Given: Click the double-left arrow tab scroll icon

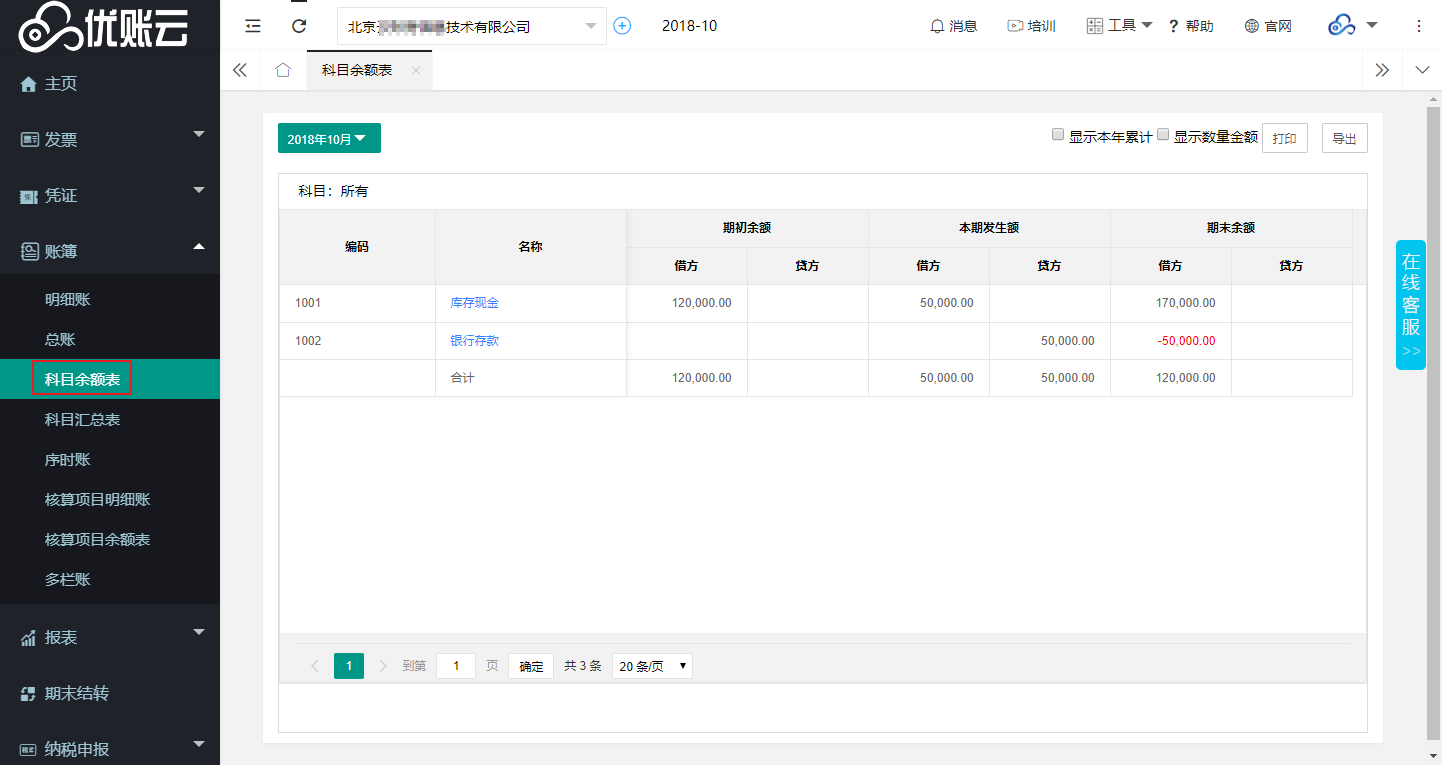Looking at the screenshot, I should tap(240, 70).
